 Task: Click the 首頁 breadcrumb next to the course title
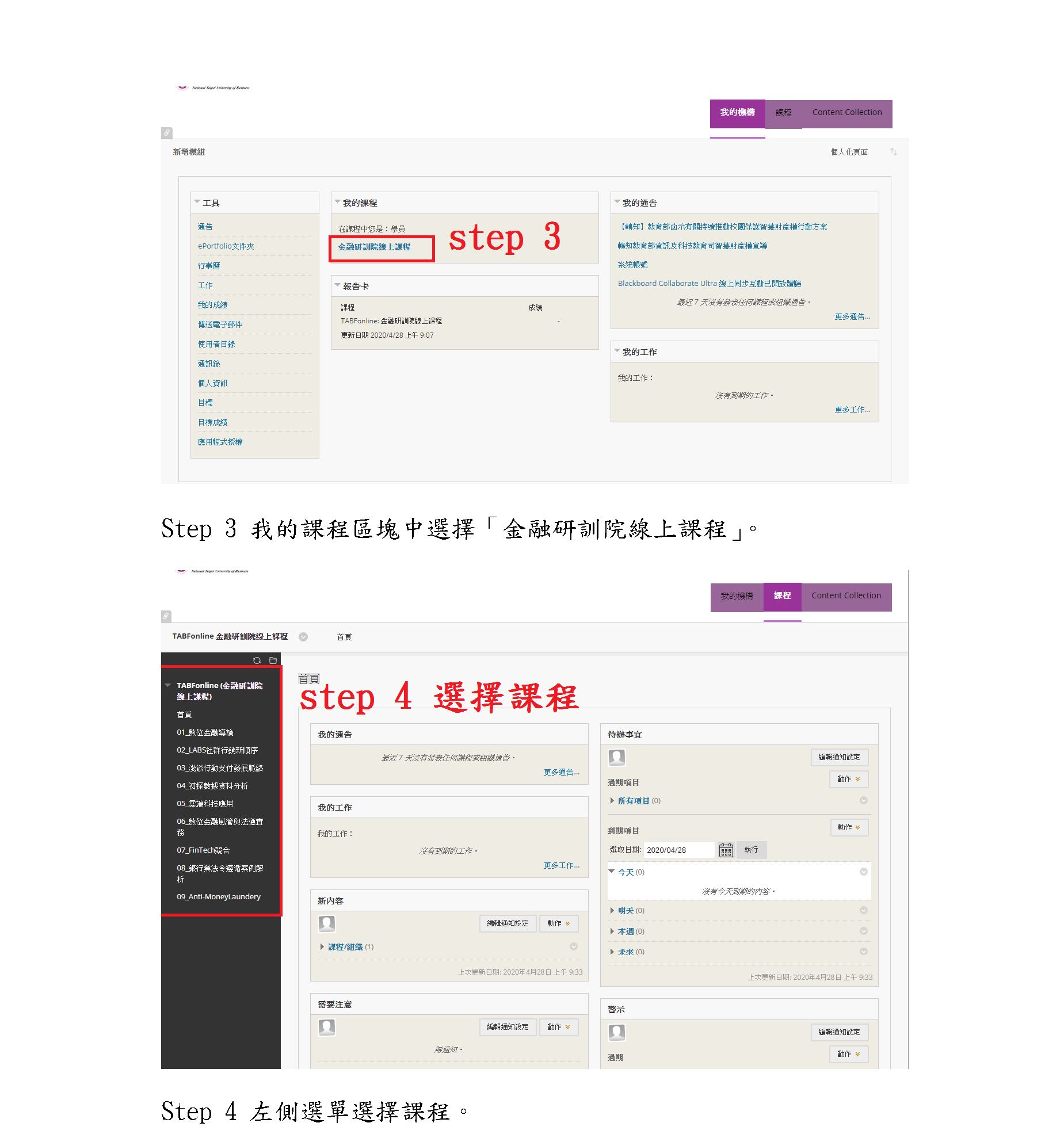point(344,637)
